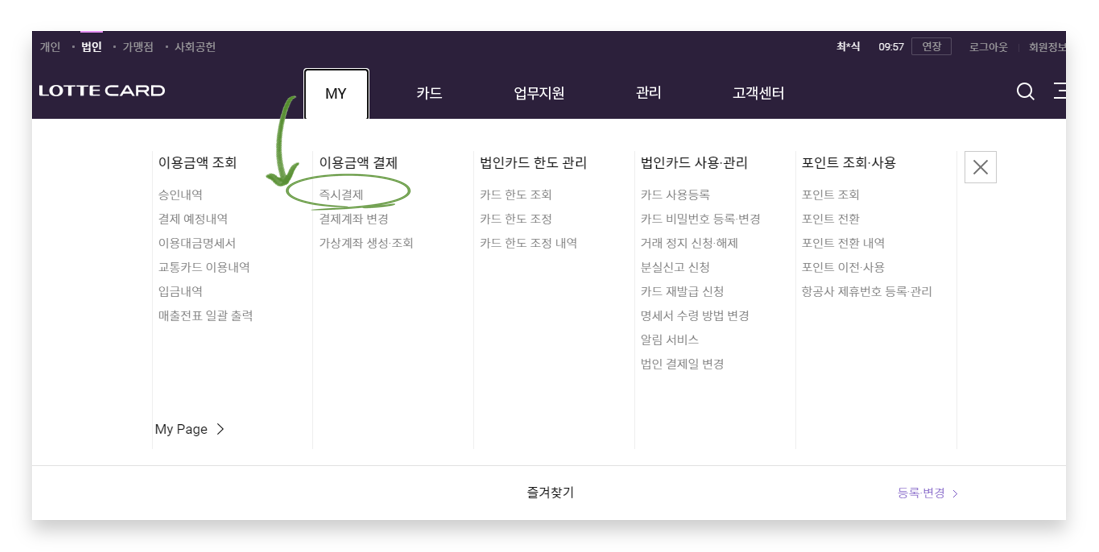Click 즉시결제 link
The width and height of the screenshot is (1099, 552).
(341, 195)
